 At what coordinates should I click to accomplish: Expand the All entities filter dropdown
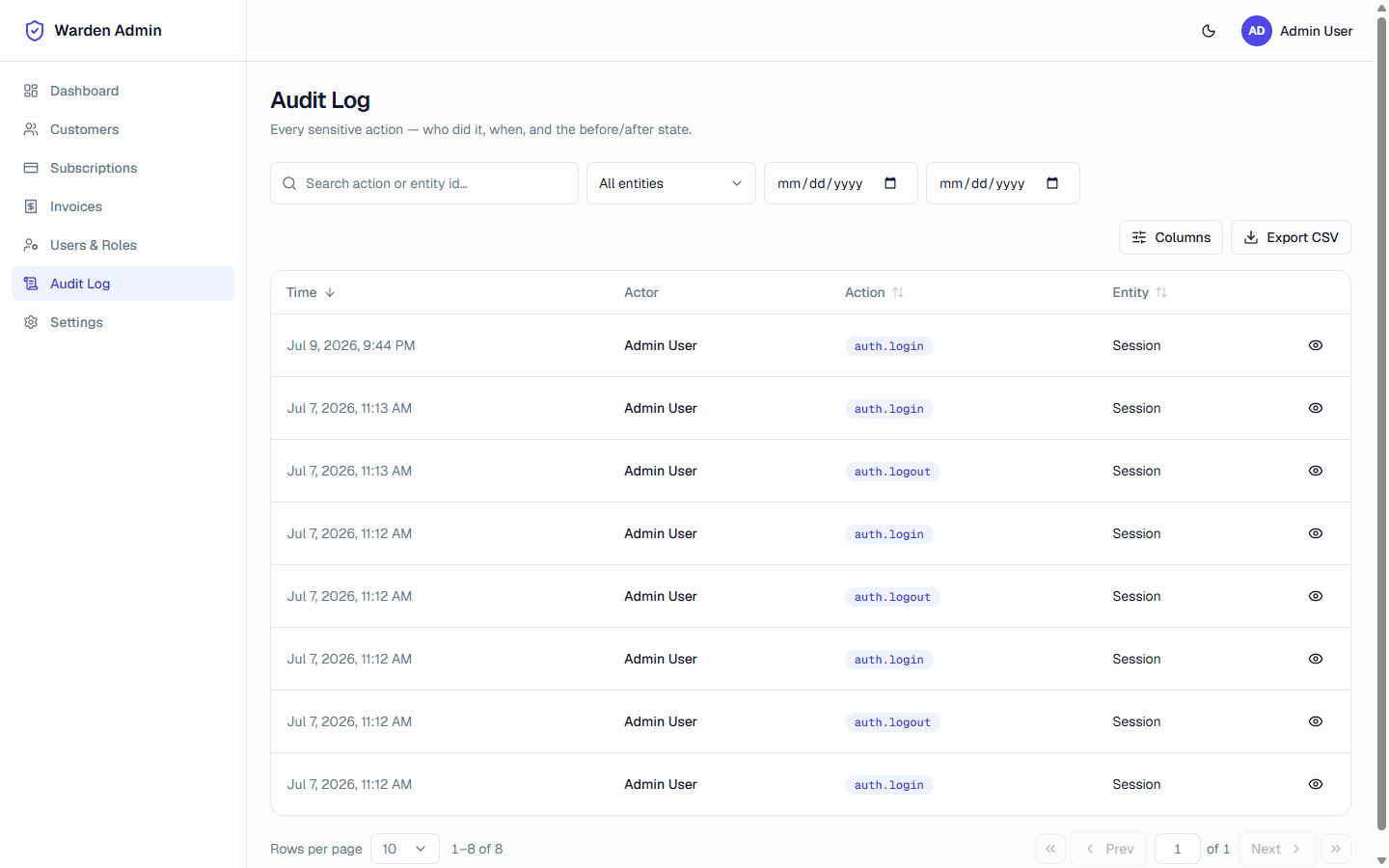click(671, 183)
